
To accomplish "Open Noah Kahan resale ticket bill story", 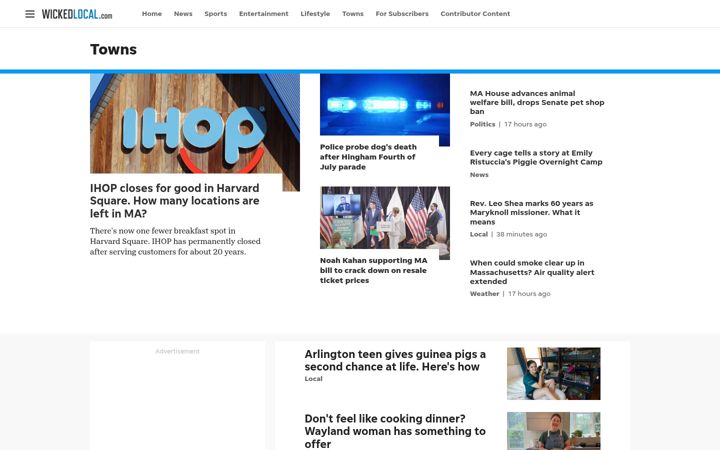I will (x=373, y=270).
